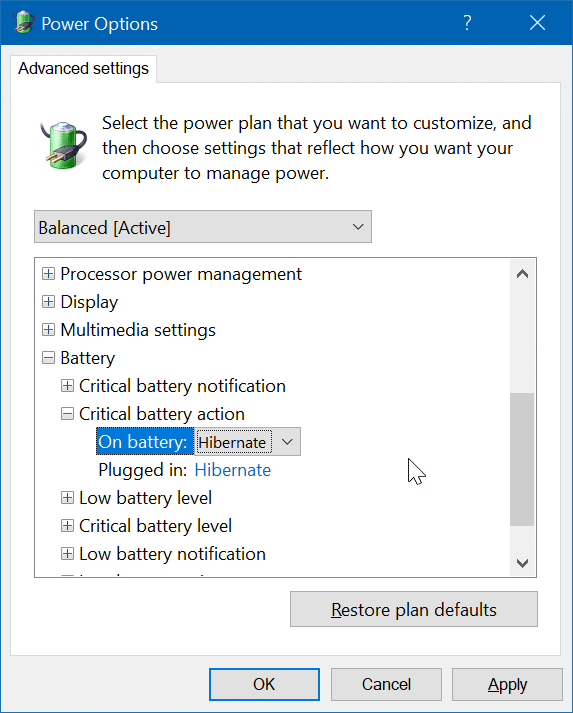Select Low battery notification text

point(172,554)
